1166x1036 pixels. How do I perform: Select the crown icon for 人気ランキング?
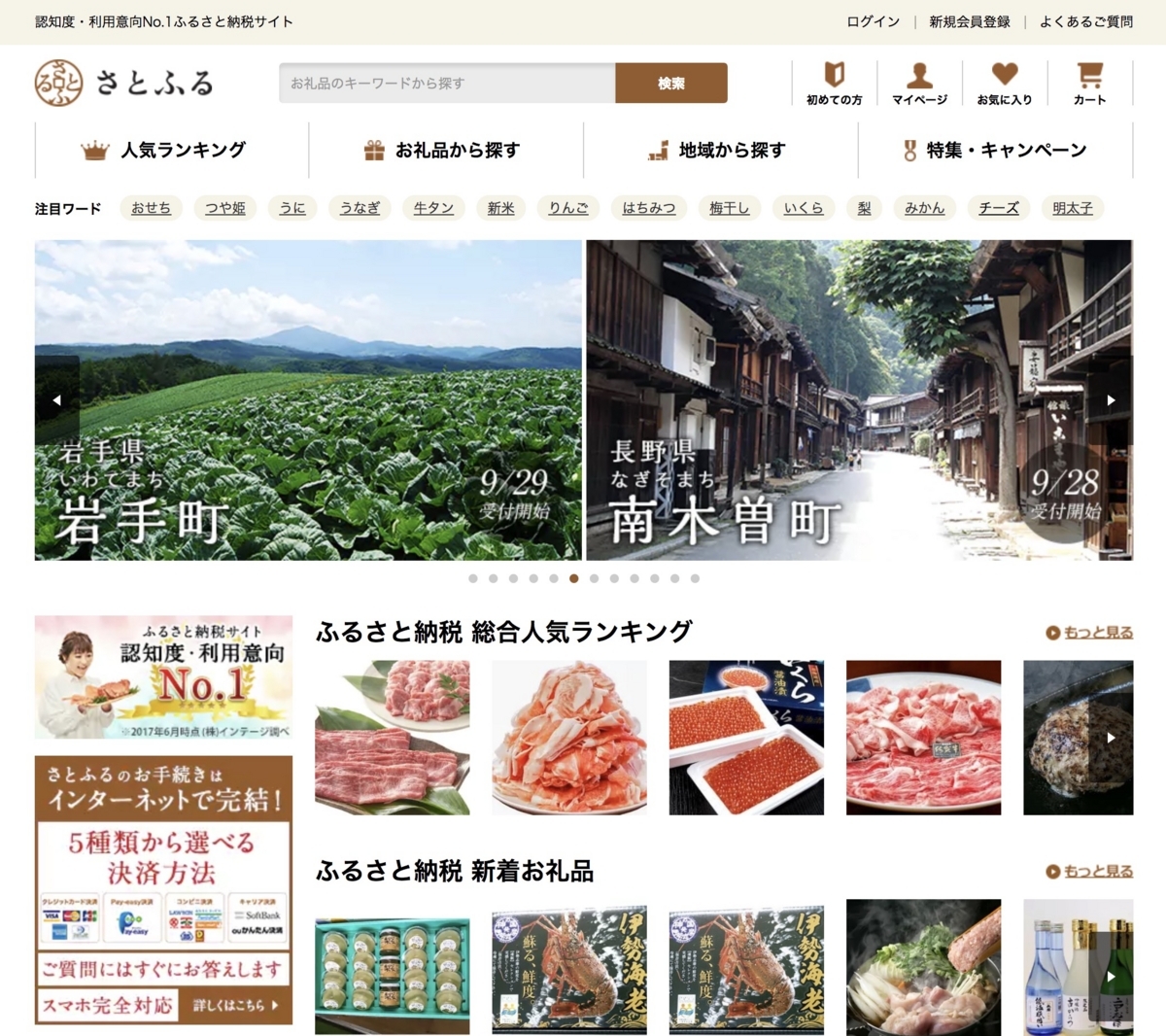[96, 149]
